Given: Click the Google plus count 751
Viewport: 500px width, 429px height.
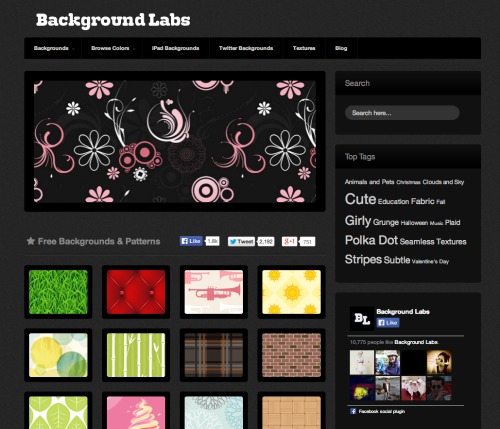Looking at the screenshot, I should [307, 241].
